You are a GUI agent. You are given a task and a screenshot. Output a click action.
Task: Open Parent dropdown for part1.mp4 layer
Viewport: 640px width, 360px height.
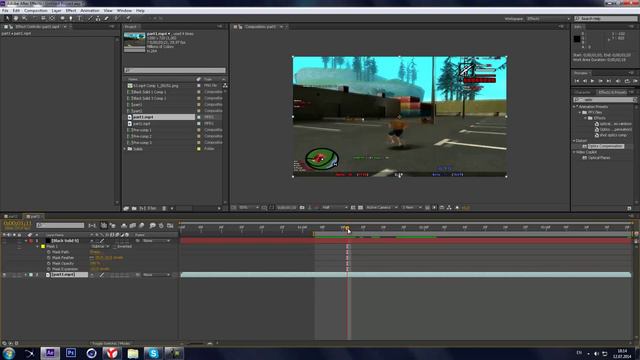(156, 275)
